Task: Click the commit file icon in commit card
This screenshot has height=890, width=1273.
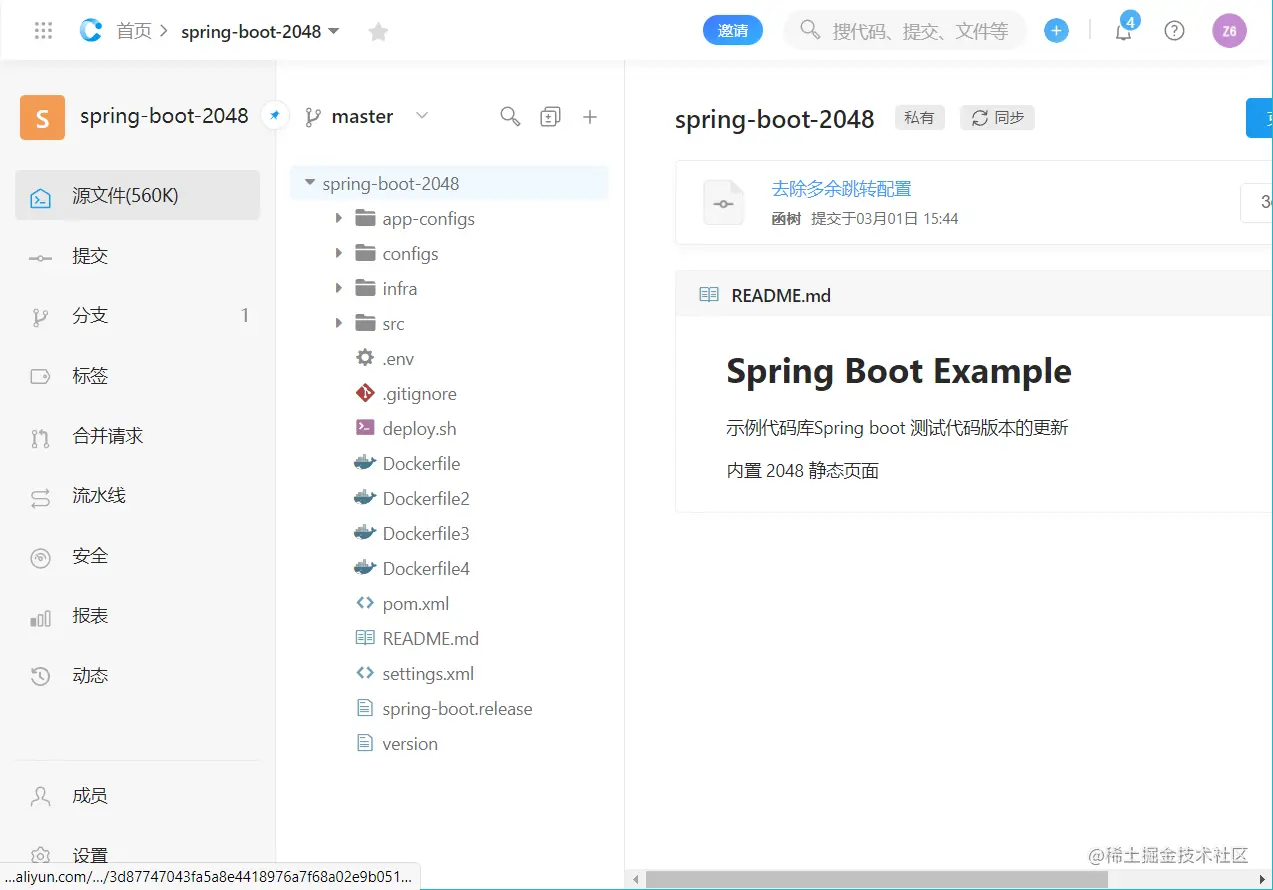Action: [724, 203]
